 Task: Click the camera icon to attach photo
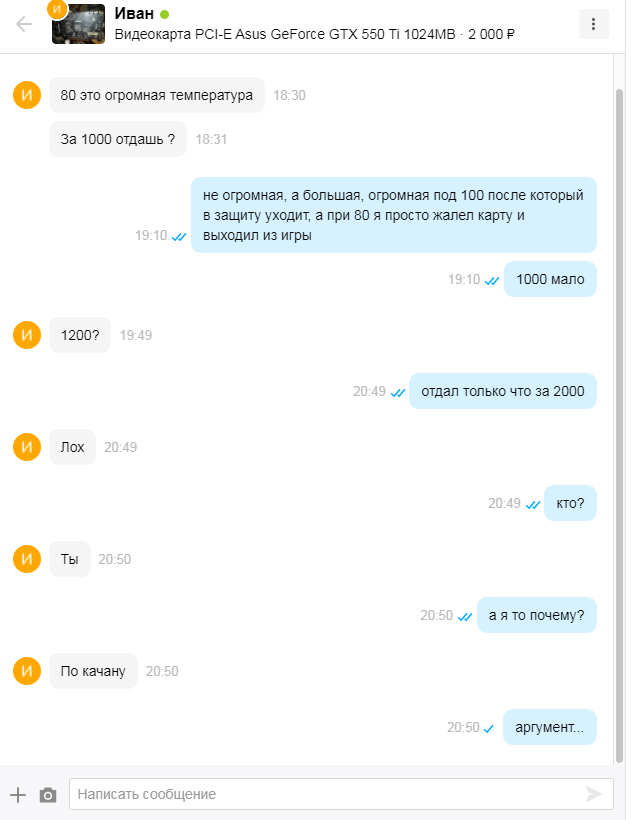pyautogui.click(x=48, y=795)
